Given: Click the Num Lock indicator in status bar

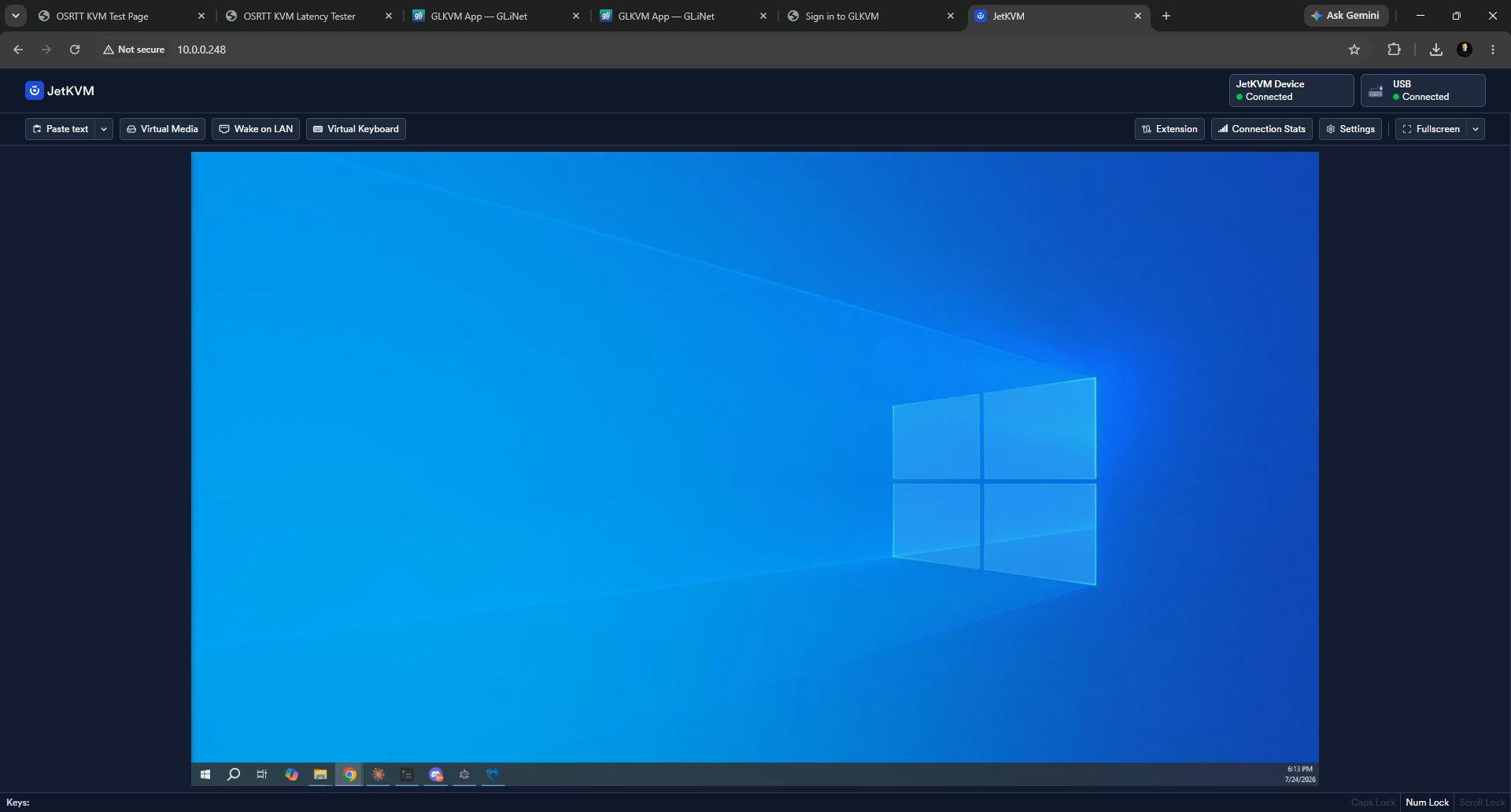Looking at the screenshot, I should pos(1428,803).
